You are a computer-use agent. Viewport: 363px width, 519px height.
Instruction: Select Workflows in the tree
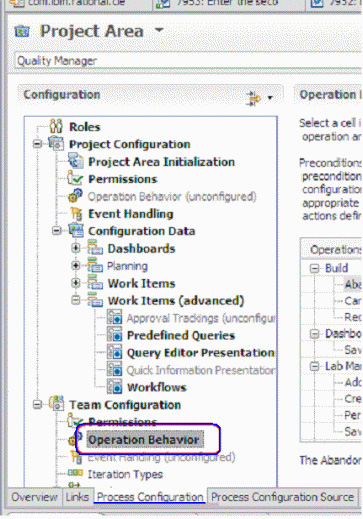tap(157, 387)
